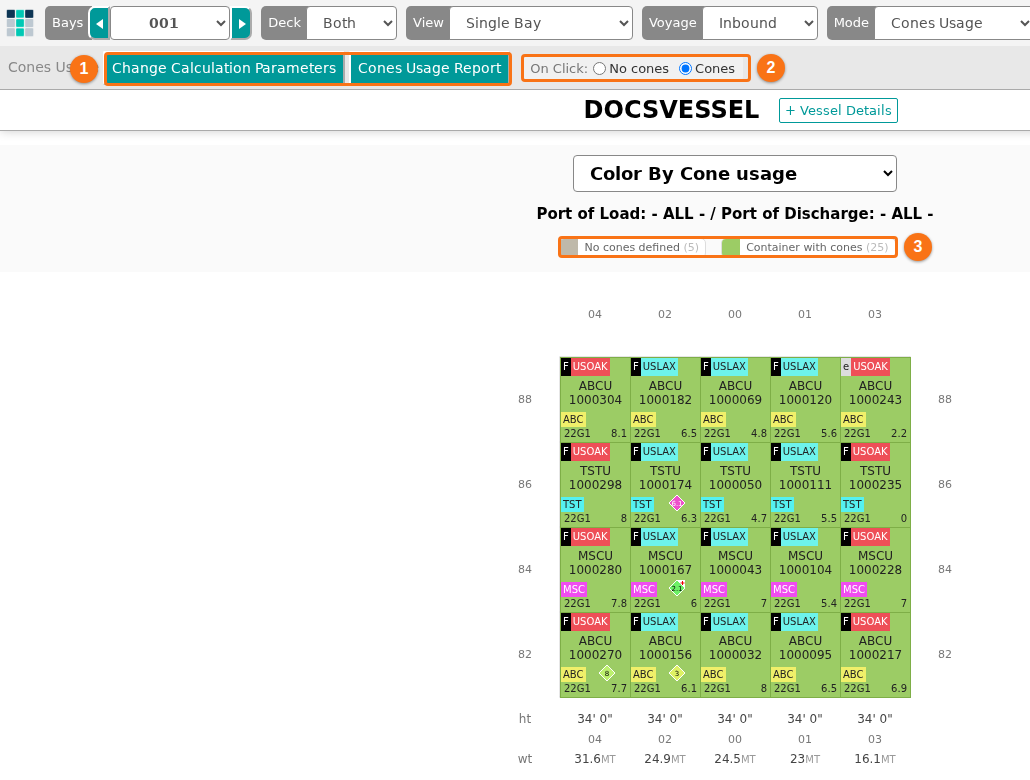Screen dimensions: 1030x780
Task: Select the Cones radio option
Action: (685, 68)
